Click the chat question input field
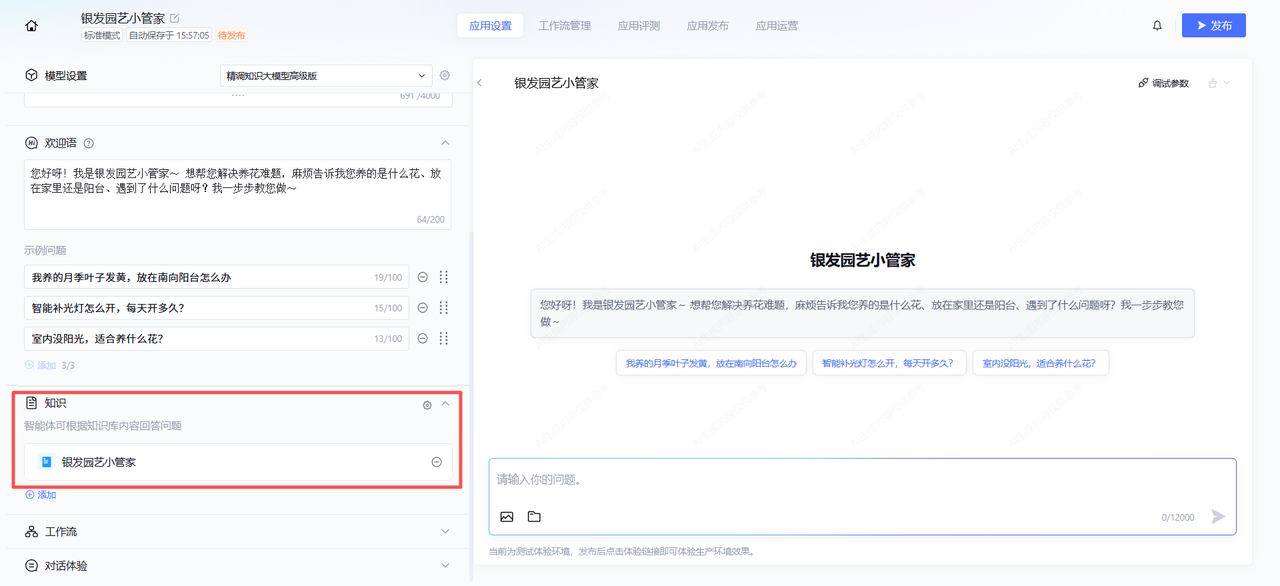Viewport: 1280px width, 586px height. (860, 480)
